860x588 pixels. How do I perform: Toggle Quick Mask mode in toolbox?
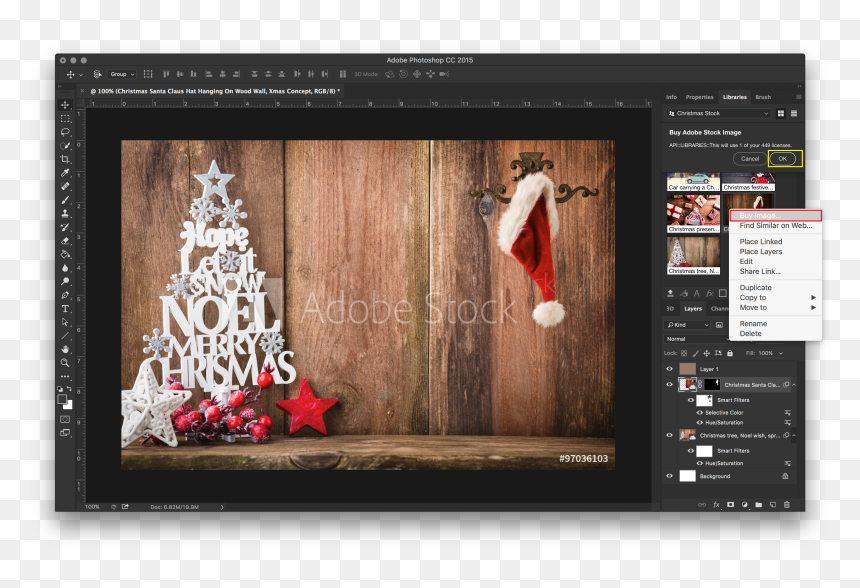[x=65, y=419]
